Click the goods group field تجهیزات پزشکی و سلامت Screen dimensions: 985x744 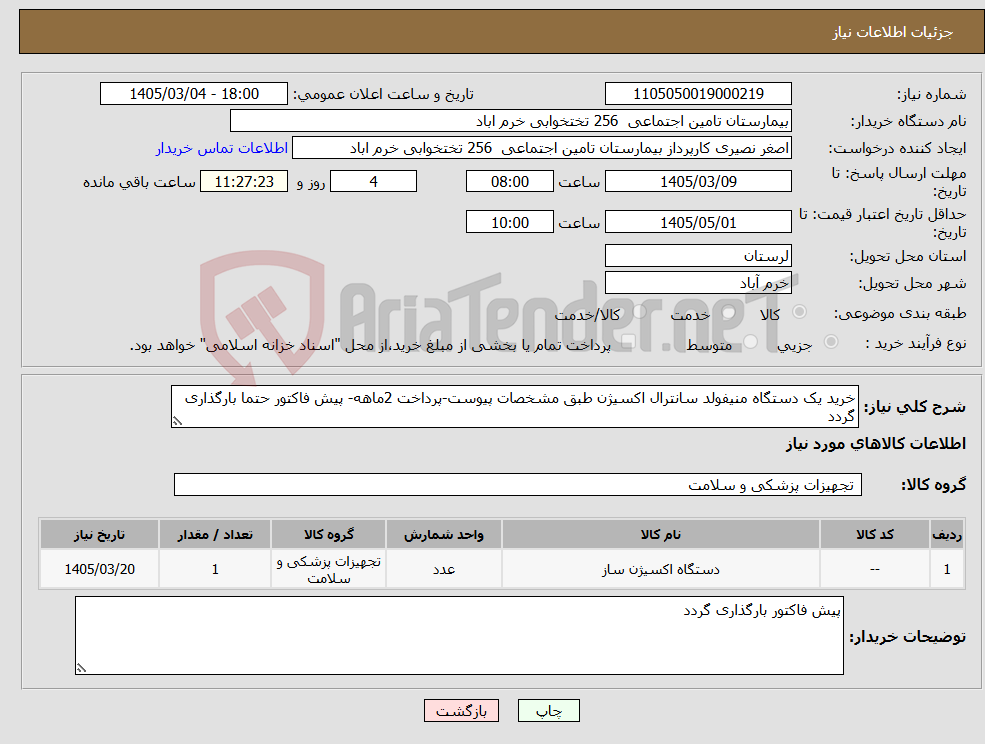[518, 484]
